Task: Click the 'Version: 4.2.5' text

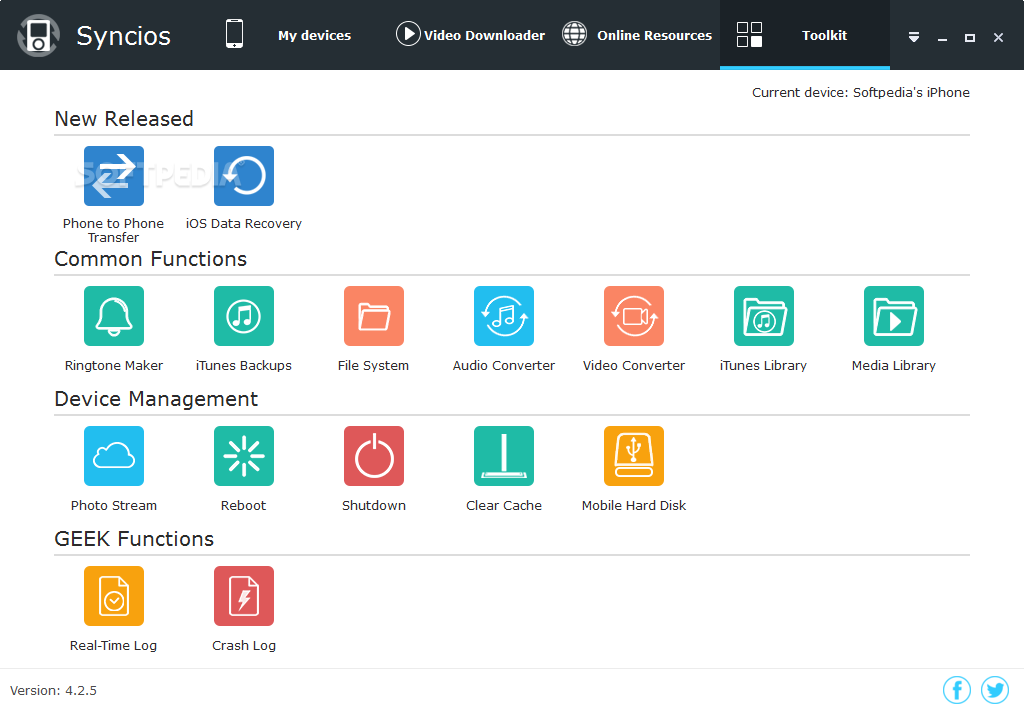Action: pyautogui.click(x=54, y=690)
